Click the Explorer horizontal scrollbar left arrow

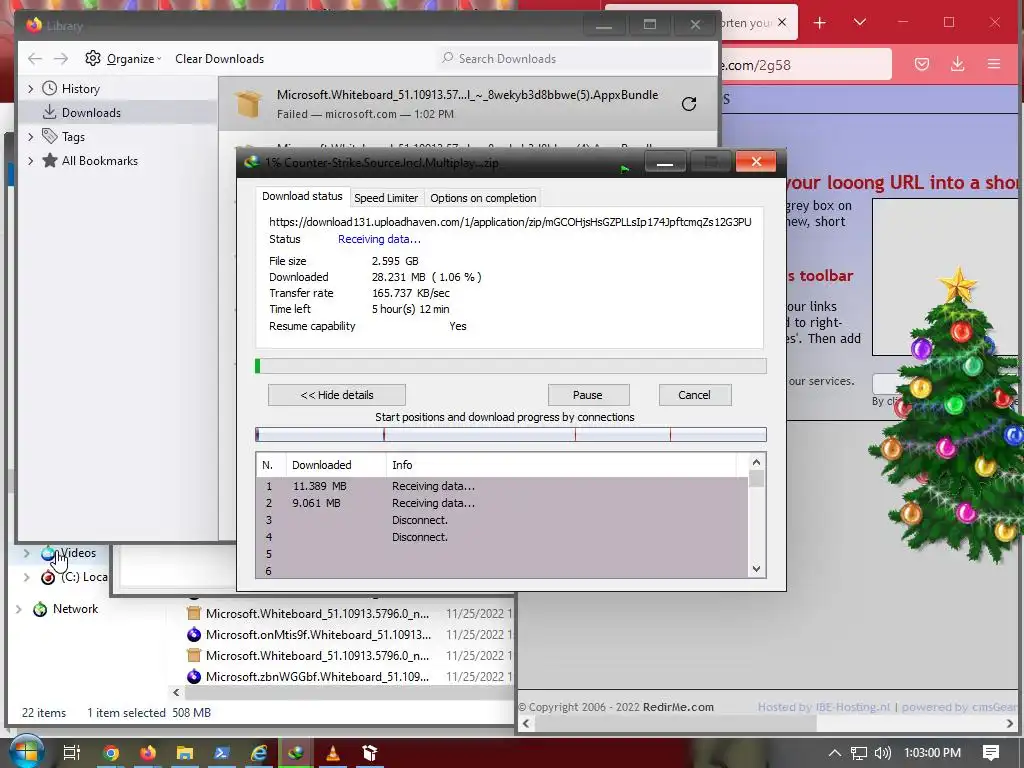[x=176, y=692]
